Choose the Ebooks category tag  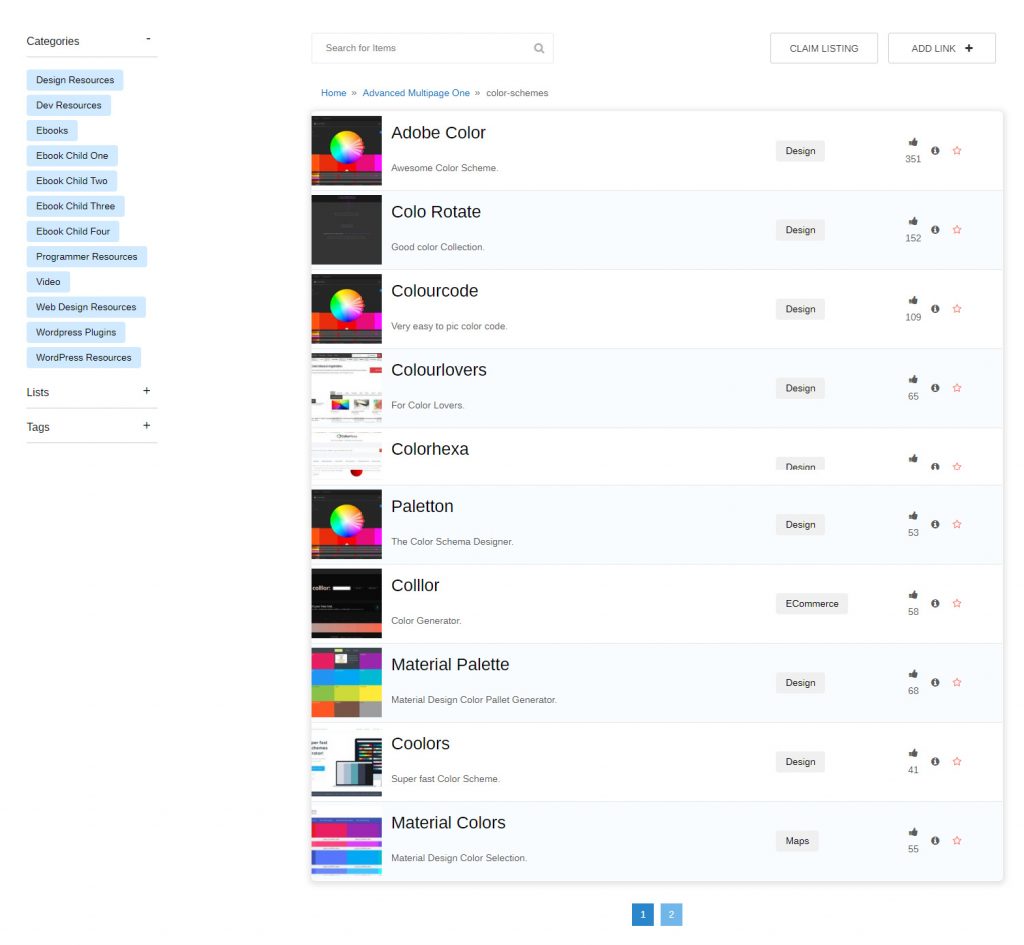(52, 131)
